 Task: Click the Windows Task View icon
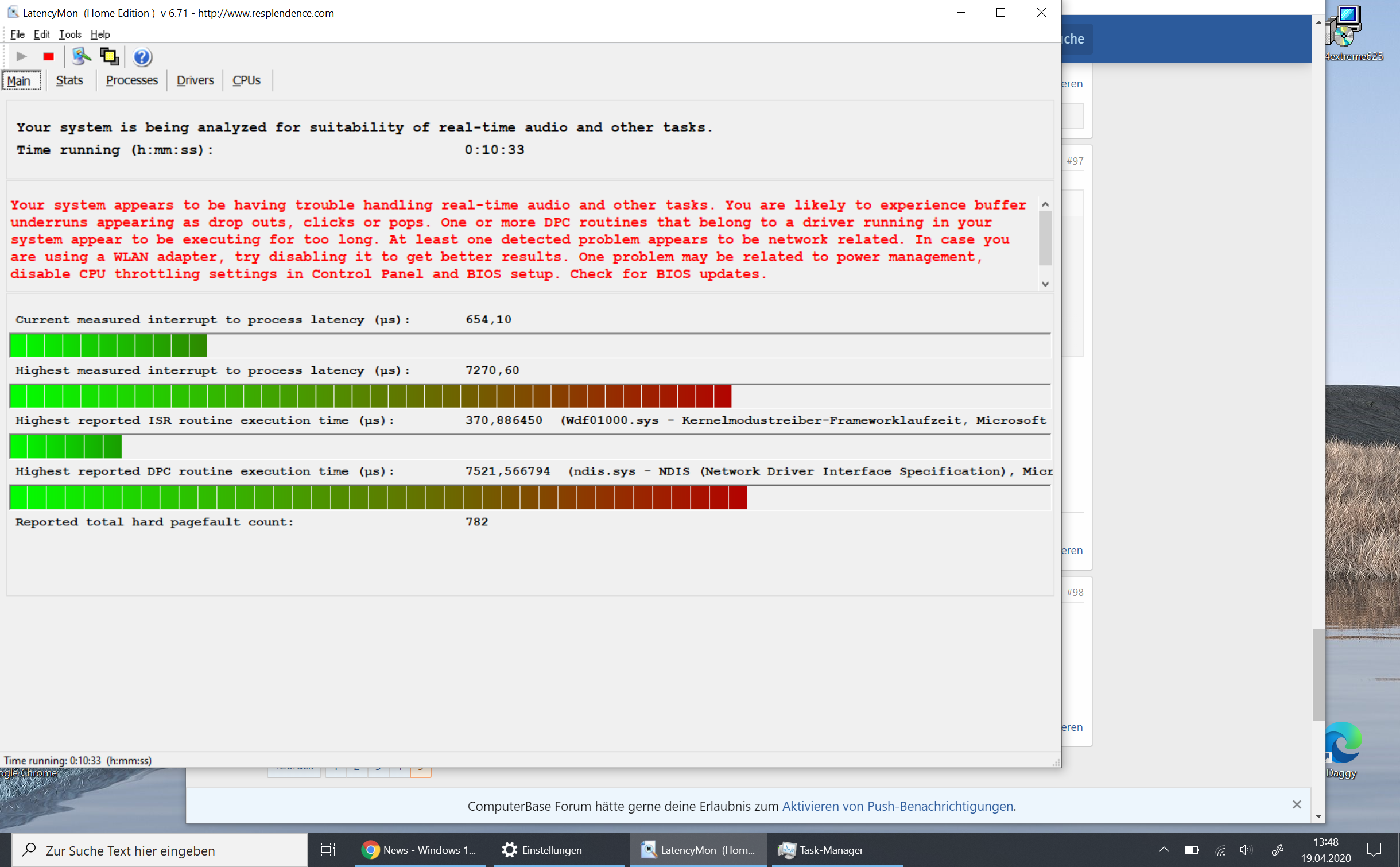tap(328, 850)
